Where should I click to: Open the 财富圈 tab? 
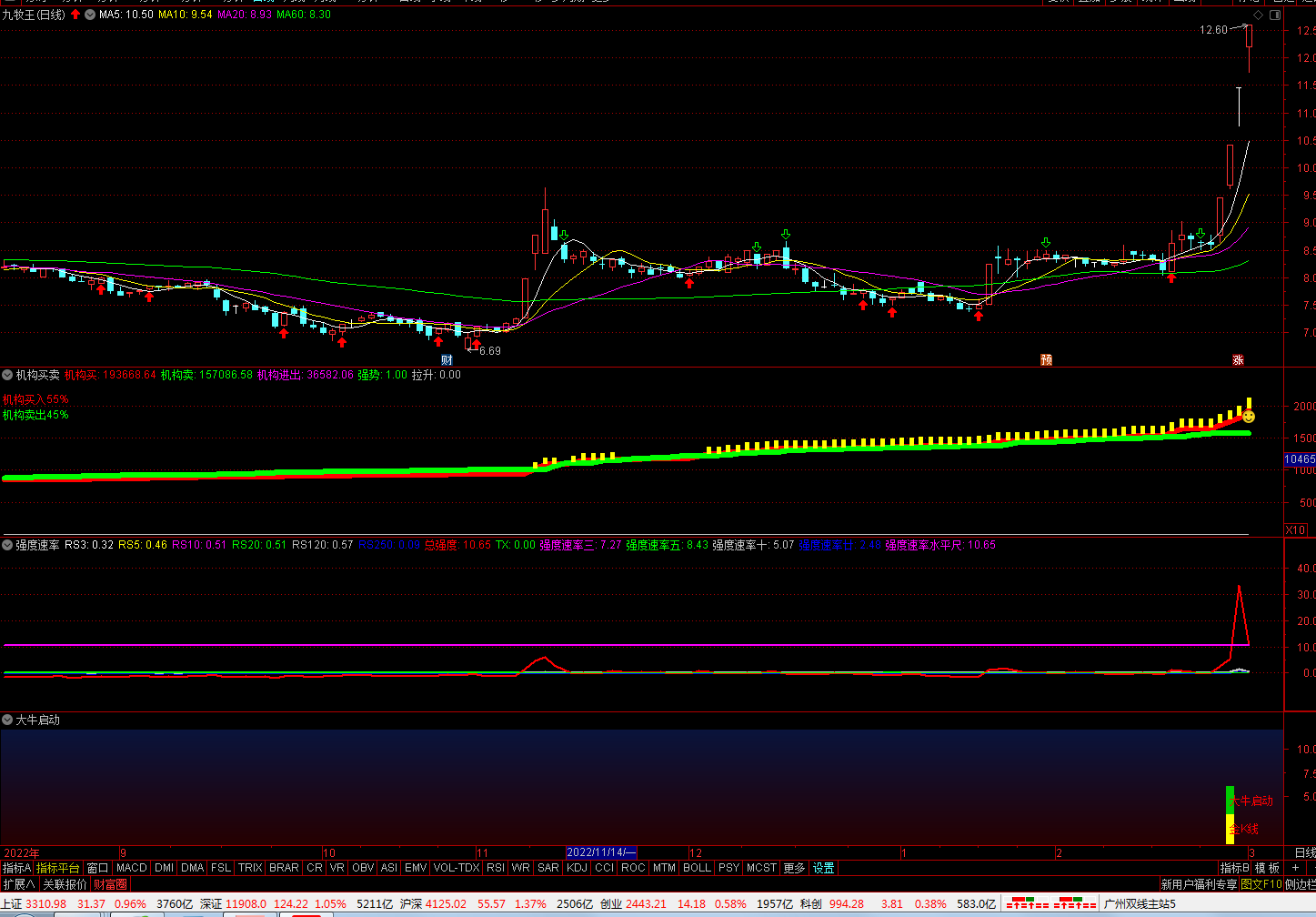pyautogui.click(x=110, y=883)
